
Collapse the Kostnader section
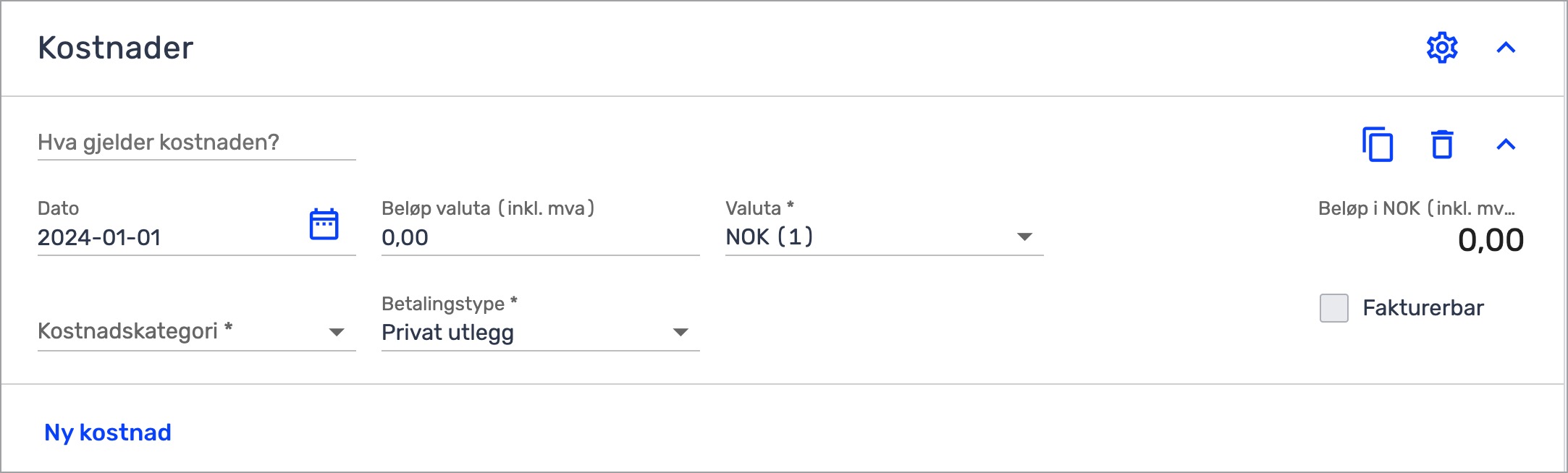click(x=1506, y=48)
